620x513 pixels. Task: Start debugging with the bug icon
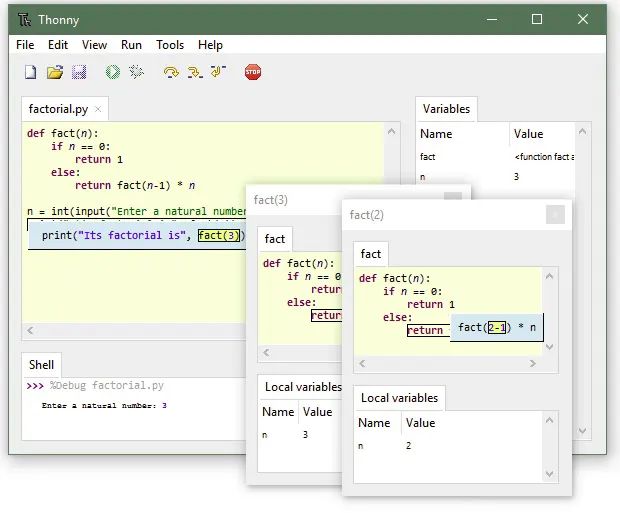136,72
